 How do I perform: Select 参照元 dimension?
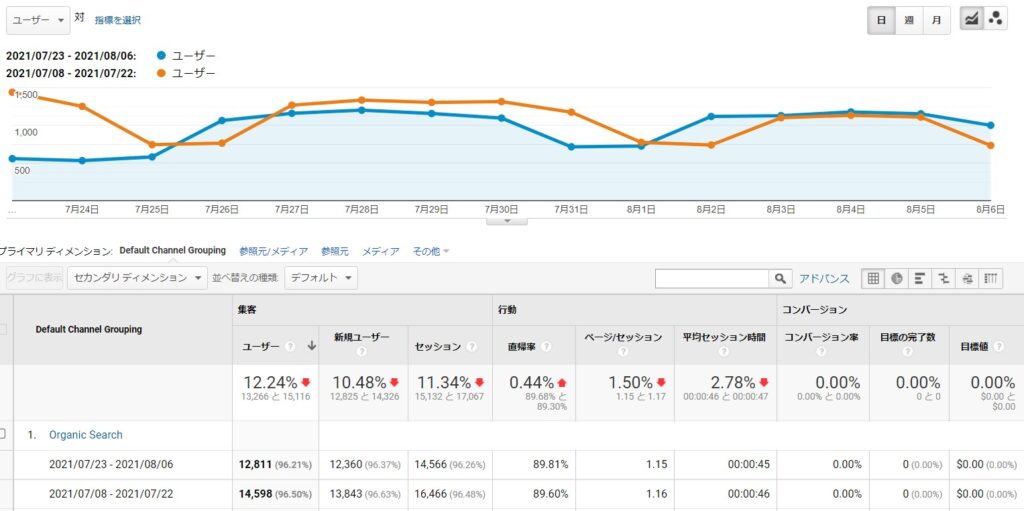point(334,251)
